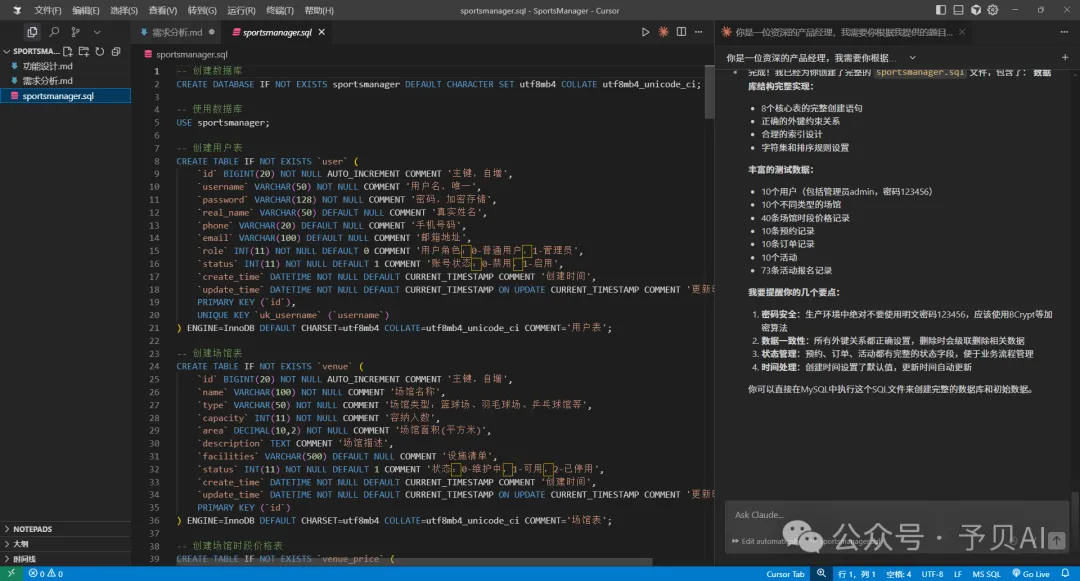The width and height of the screenshot is (1080, 581).
Task: Click the horizontal editor scrollbar
Action: click(x=413, y=562)
